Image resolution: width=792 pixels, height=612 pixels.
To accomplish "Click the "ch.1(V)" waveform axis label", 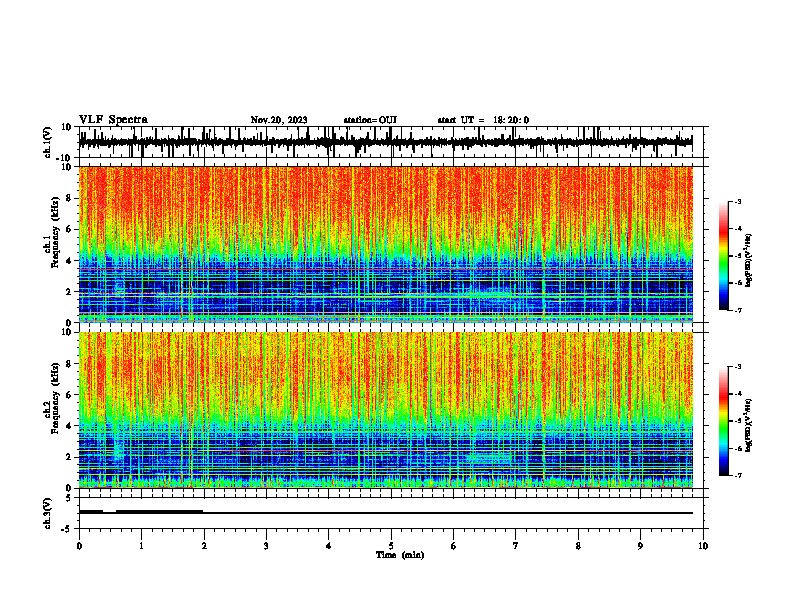I will 48,142.
